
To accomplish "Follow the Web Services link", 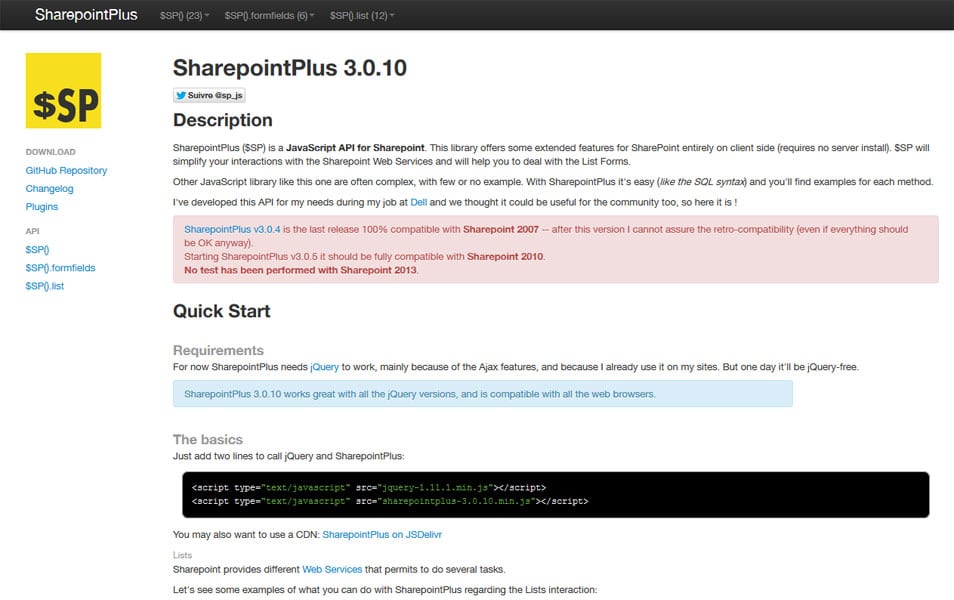I will click(x=332, y=569).
